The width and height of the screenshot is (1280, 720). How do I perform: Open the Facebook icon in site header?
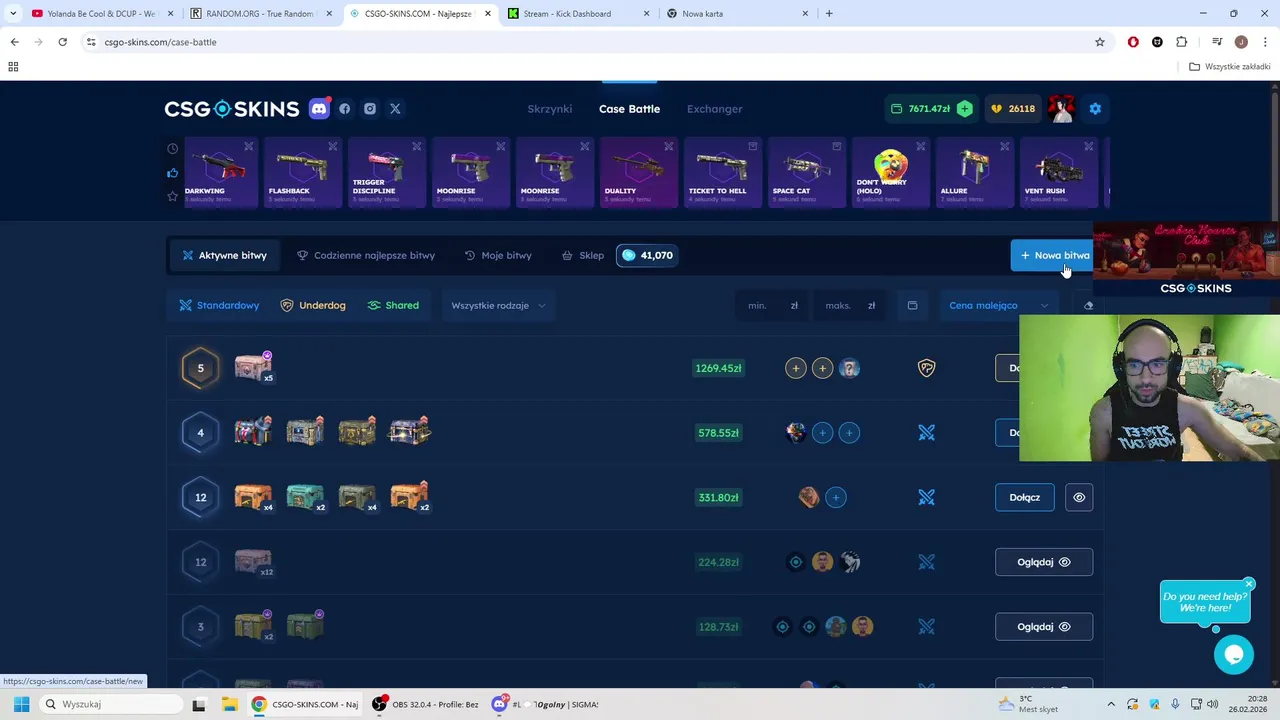tap(345, 109)
